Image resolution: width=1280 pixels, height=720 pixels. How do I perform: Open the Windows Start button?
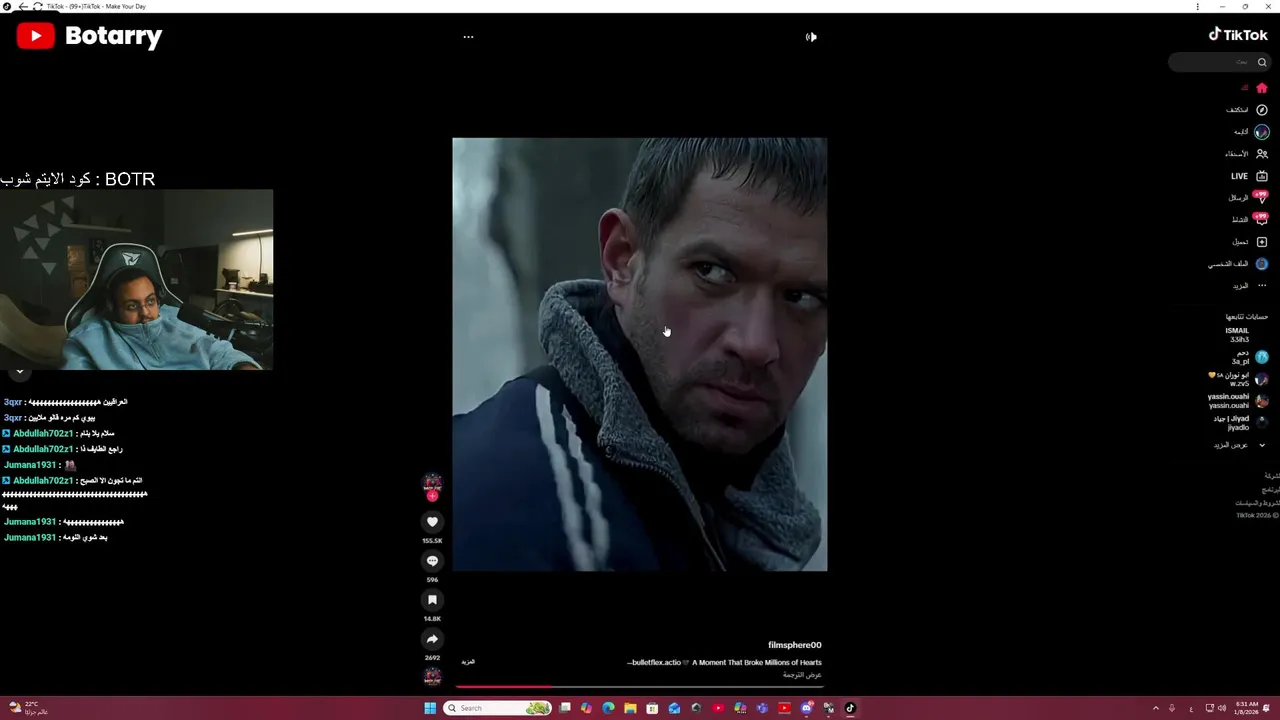click(430, 708)
